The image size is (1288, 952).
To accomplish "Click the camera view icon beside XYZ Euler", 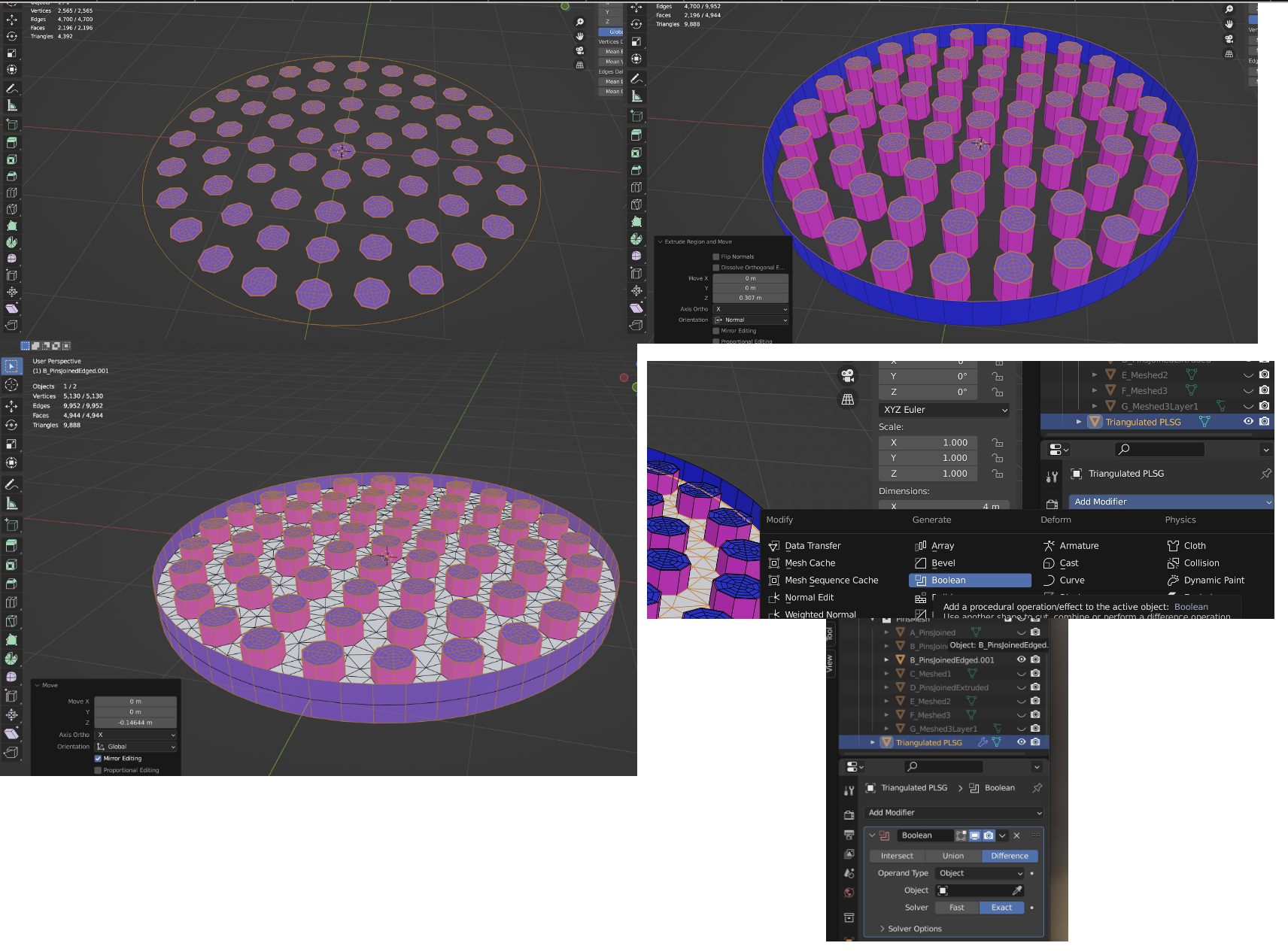I will click(848, 375).
